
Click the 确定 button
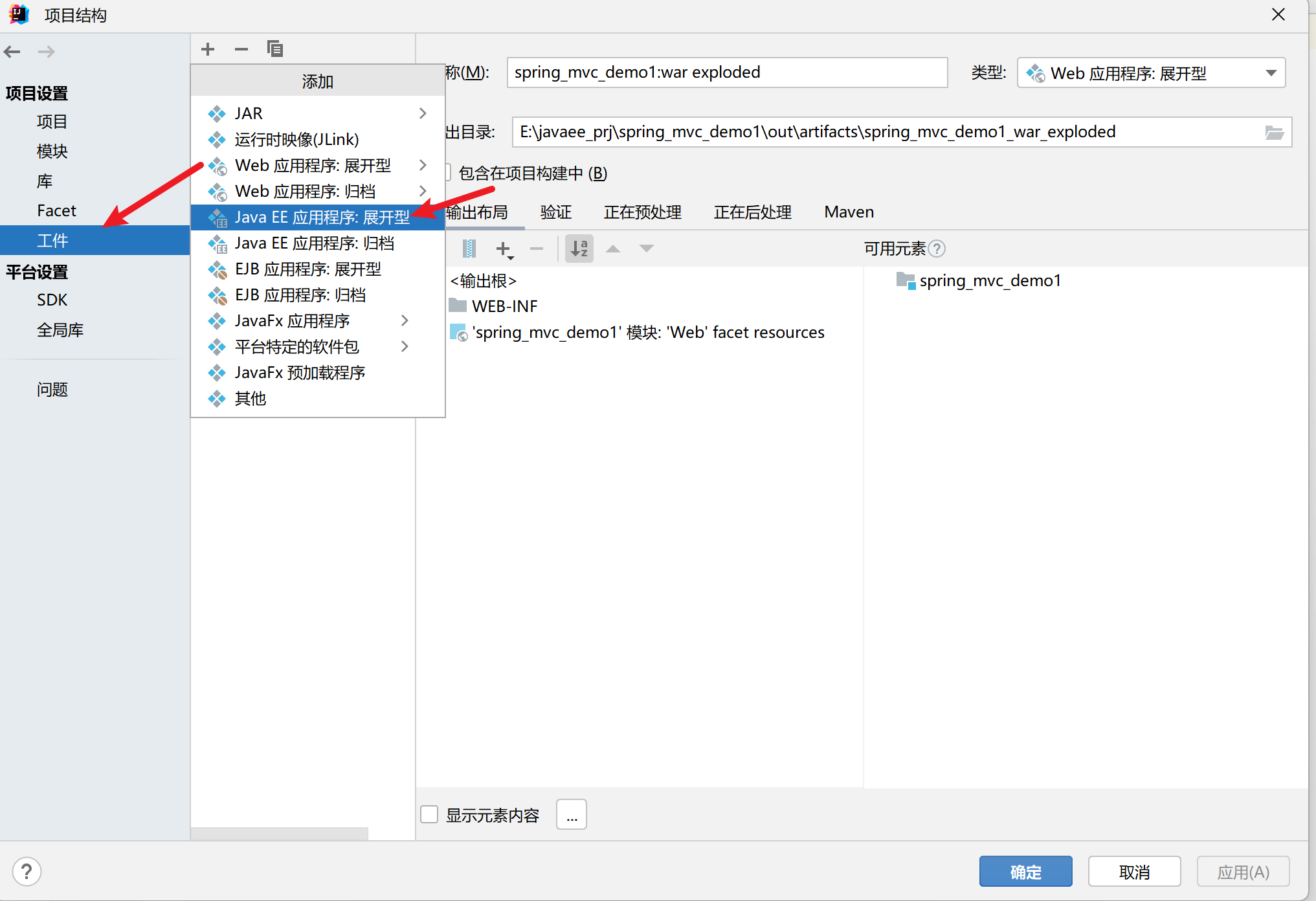pyautogui.click(x=1025, y=872)
